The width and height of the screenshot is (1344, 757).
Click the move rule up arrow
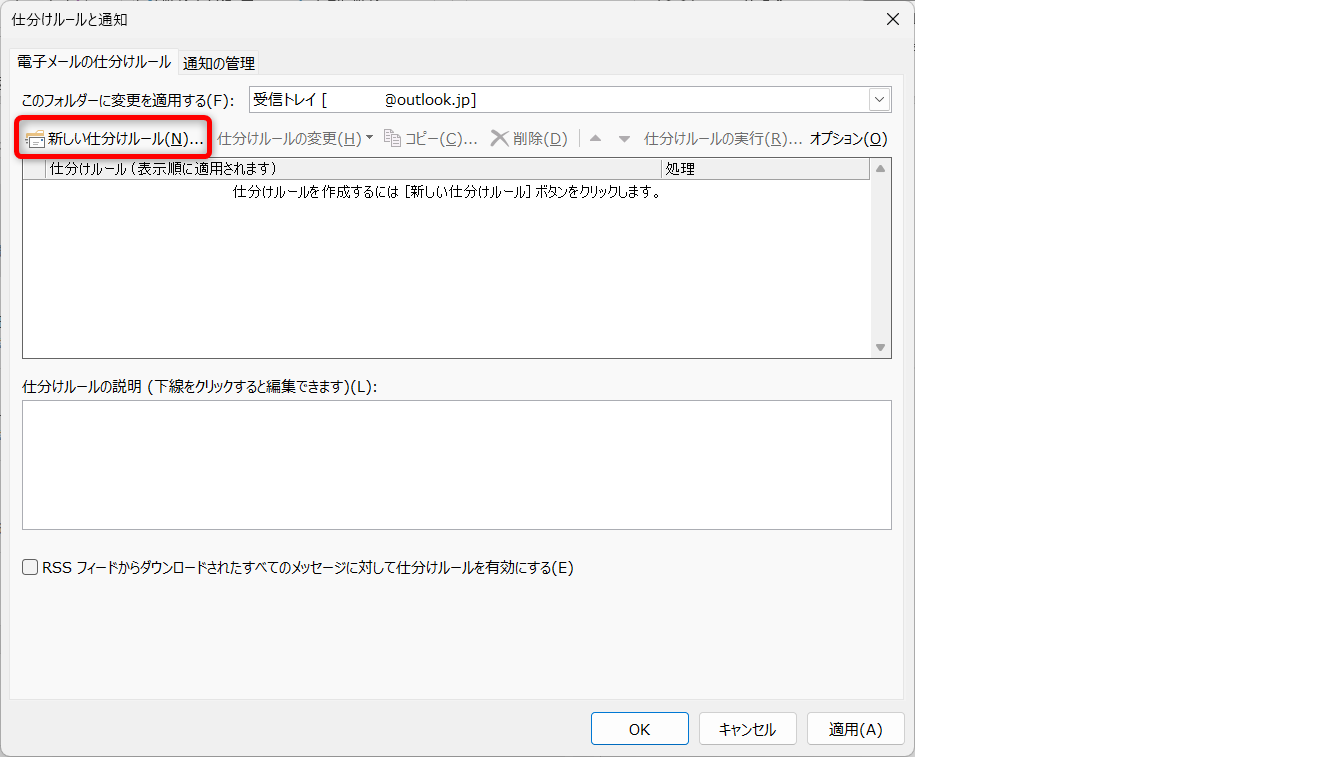595,139
